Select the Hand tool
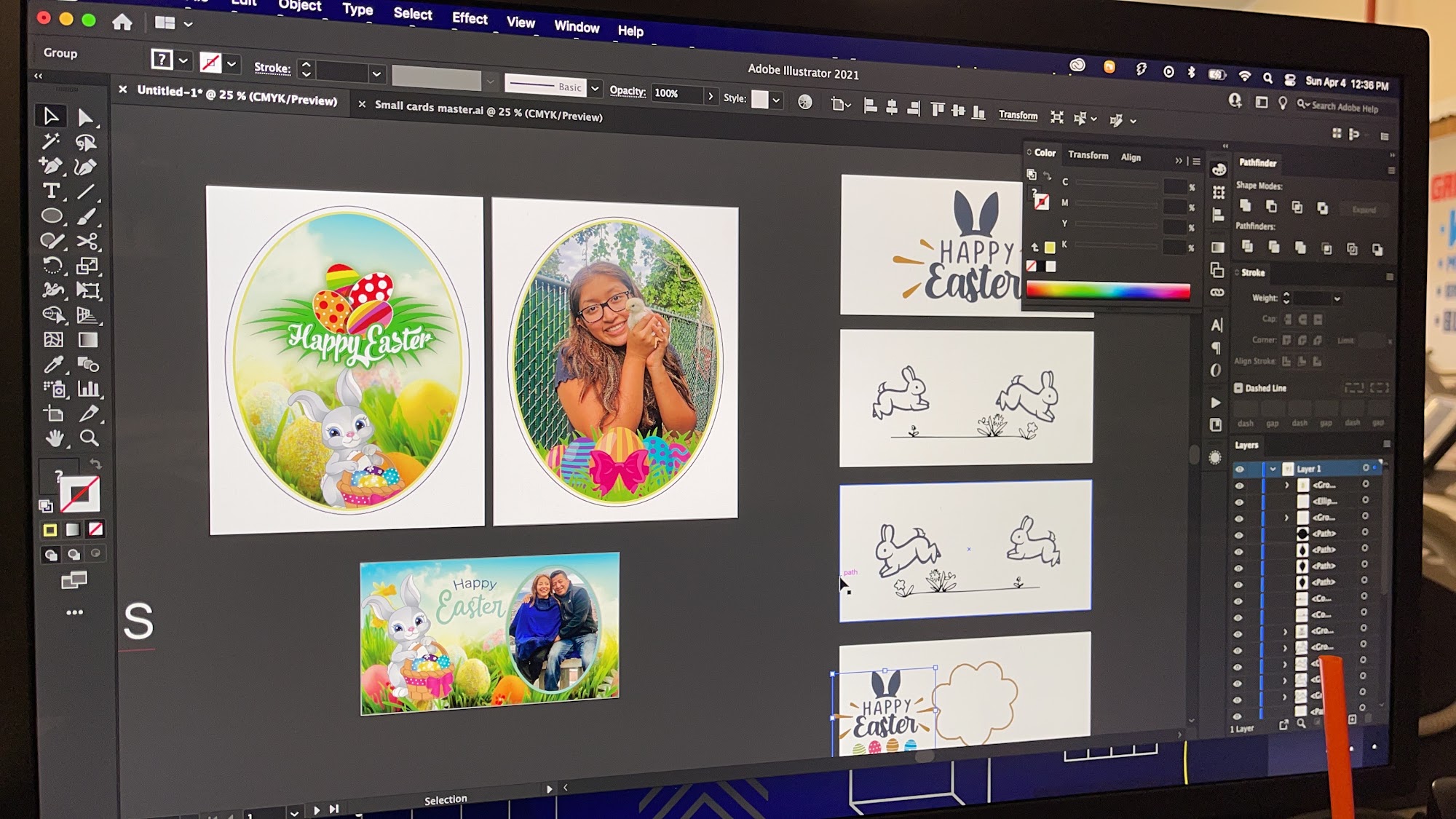This screenshot has height=819, width=1456. [x=55, y=438]
